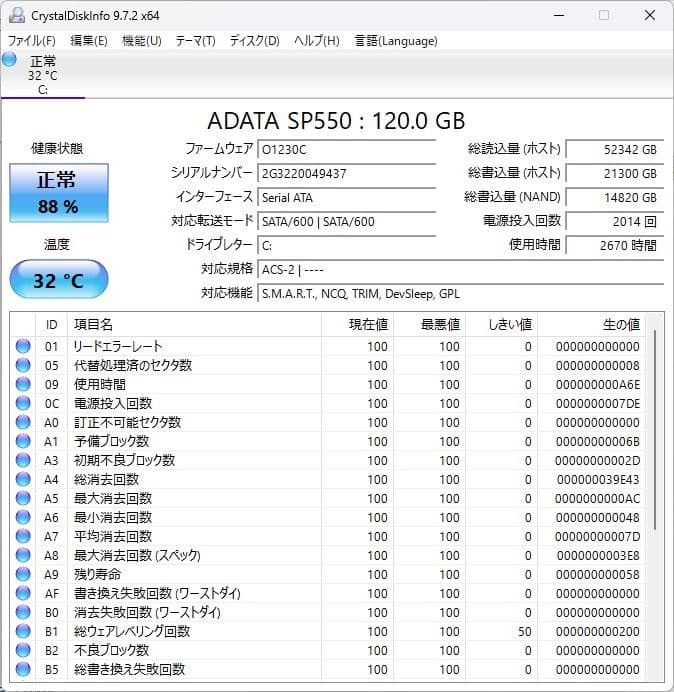Click status orb for B2 不良ブロック数 row
Screen dimensions: 674x692
(23, 650)
